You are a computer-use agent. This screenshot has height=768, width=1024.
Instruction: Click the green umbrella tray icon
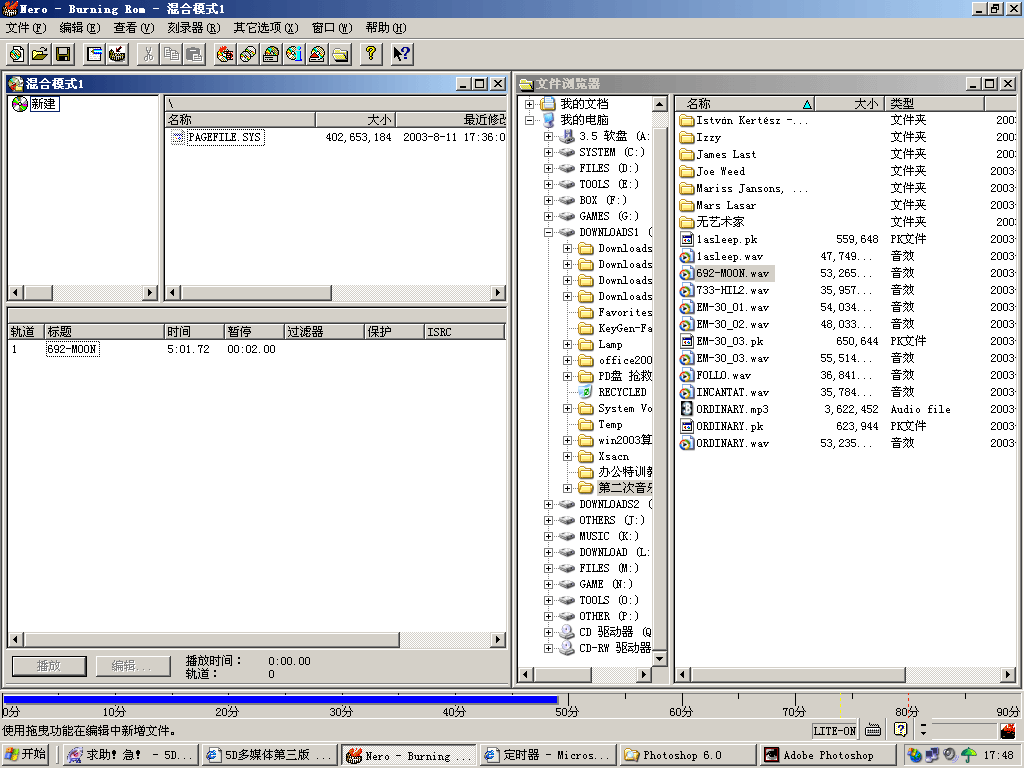[x=968, y=755]
